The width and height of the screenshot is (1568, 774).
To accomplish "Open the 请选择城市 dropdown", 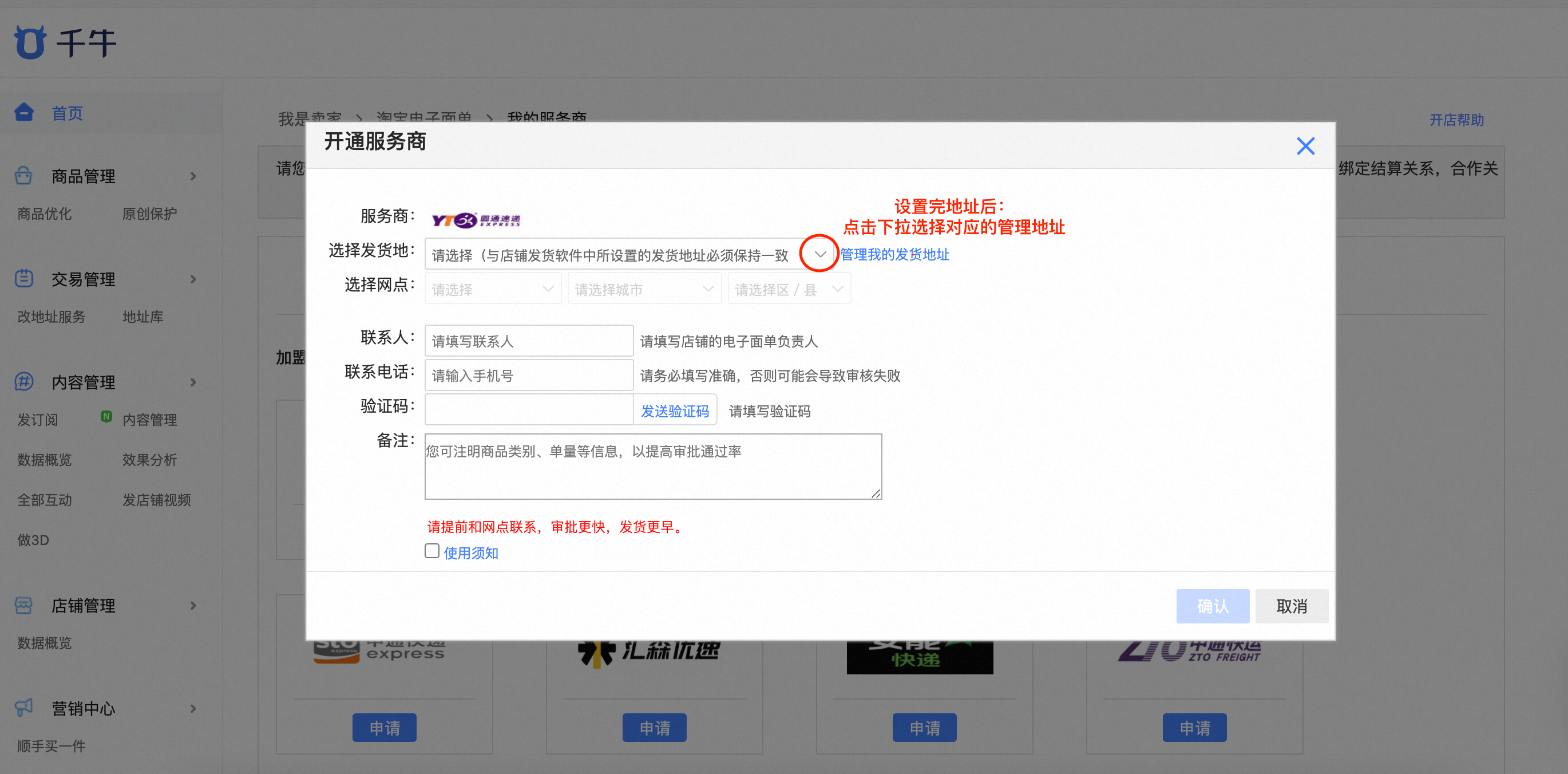I will pyautogui.click(x=644, y=289).
